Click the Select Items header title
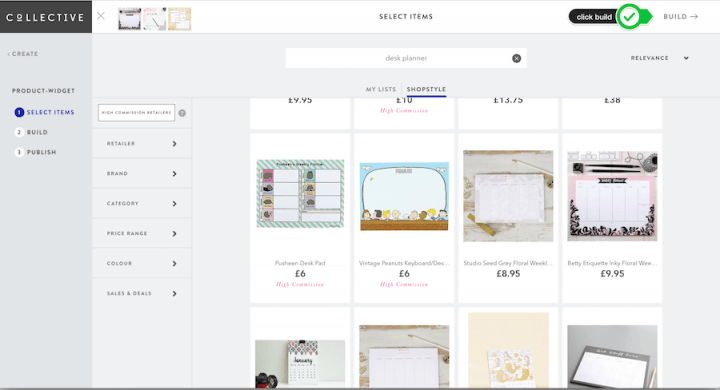Screen dimensions: 720x390 click(406, 17)
